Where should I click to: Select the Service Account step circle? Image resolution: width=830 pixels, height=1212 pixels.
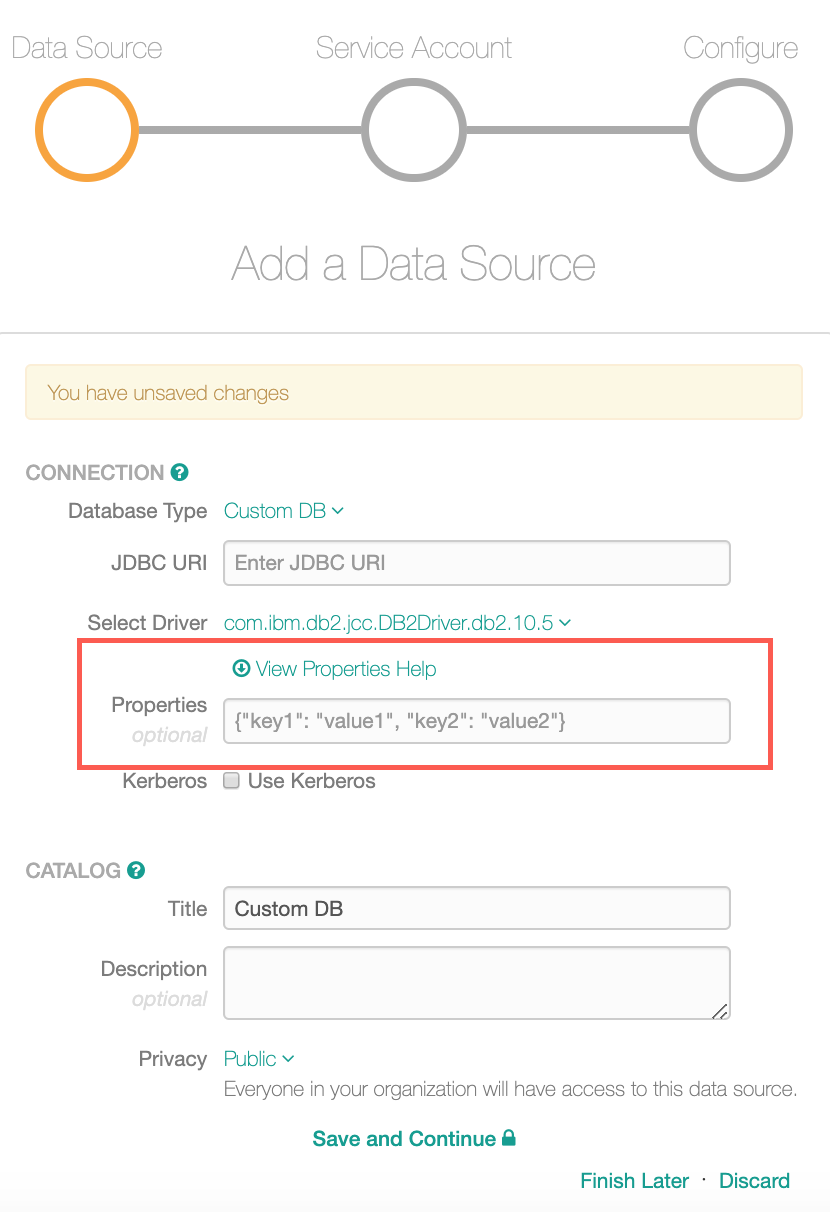(x=413, y=130)
